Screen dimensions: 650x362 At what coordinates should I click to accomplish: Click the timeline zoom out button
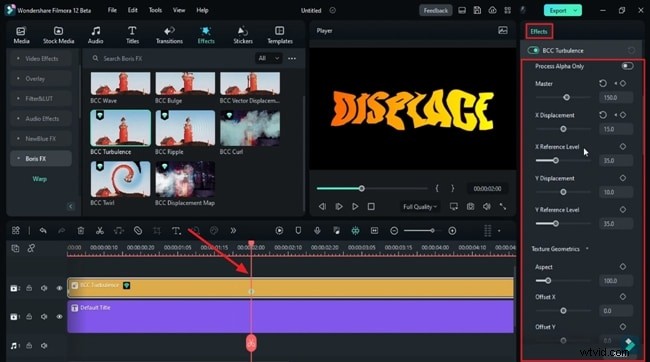pos(394,231)
